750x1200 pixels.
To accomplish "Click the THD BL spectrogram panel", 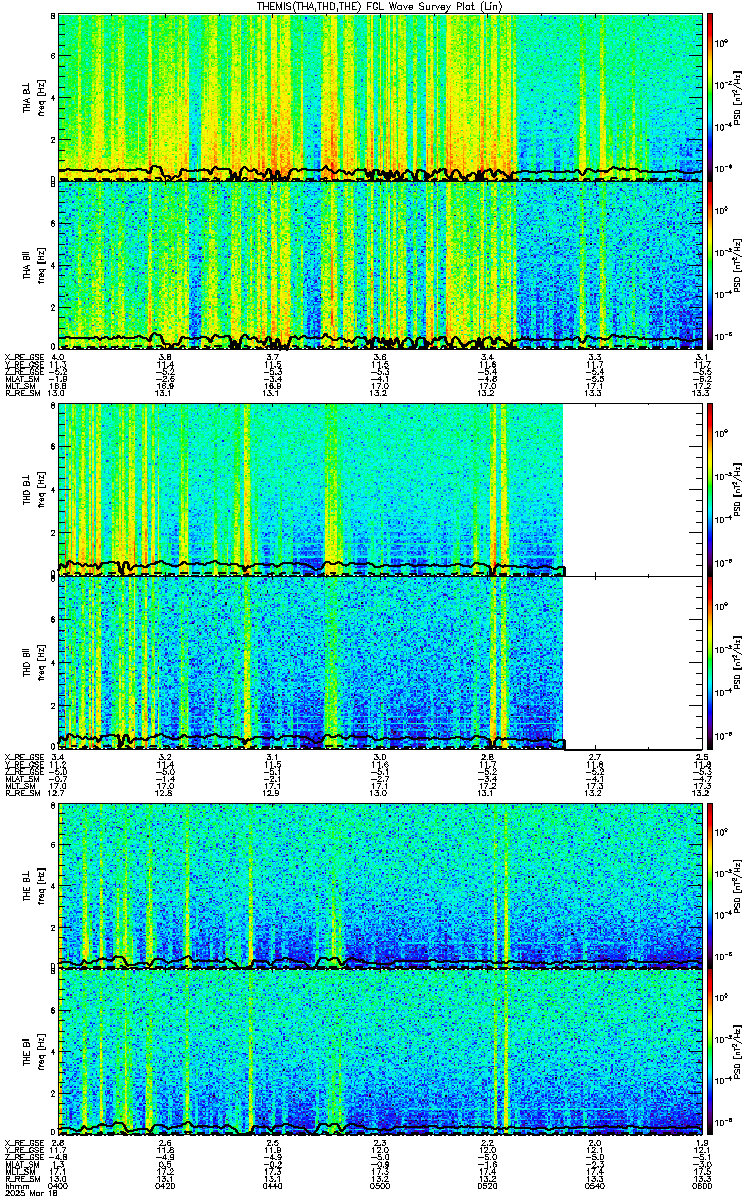I will tap(310, 490).
